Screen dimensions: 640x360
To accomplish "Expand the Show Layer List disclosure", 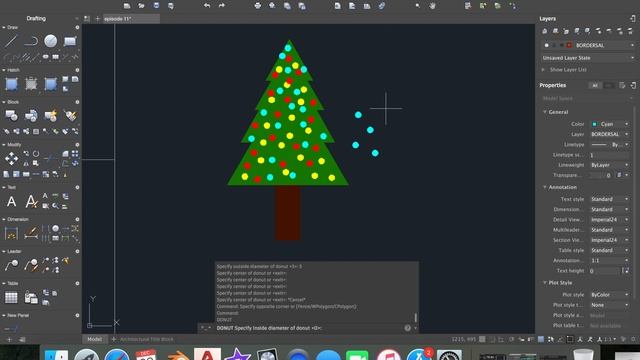I will (x=543, y=70).
